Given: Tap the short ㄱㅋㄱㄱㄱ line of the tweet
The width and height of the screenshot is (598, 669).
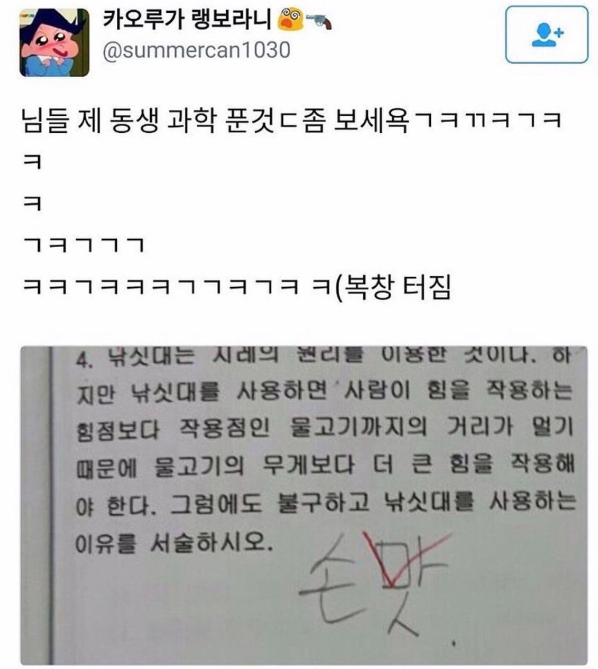Looking at the screenshot, I should (84, 245).
